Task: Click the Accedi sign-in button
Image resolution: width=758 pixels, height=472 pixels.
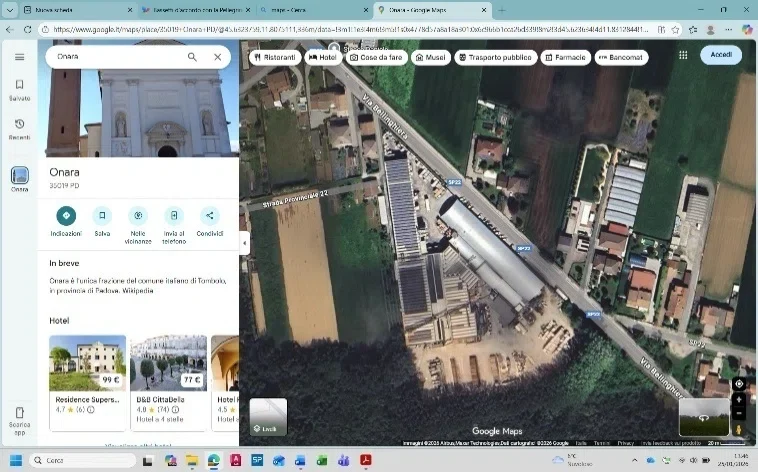Action: [x=721, y=55]
